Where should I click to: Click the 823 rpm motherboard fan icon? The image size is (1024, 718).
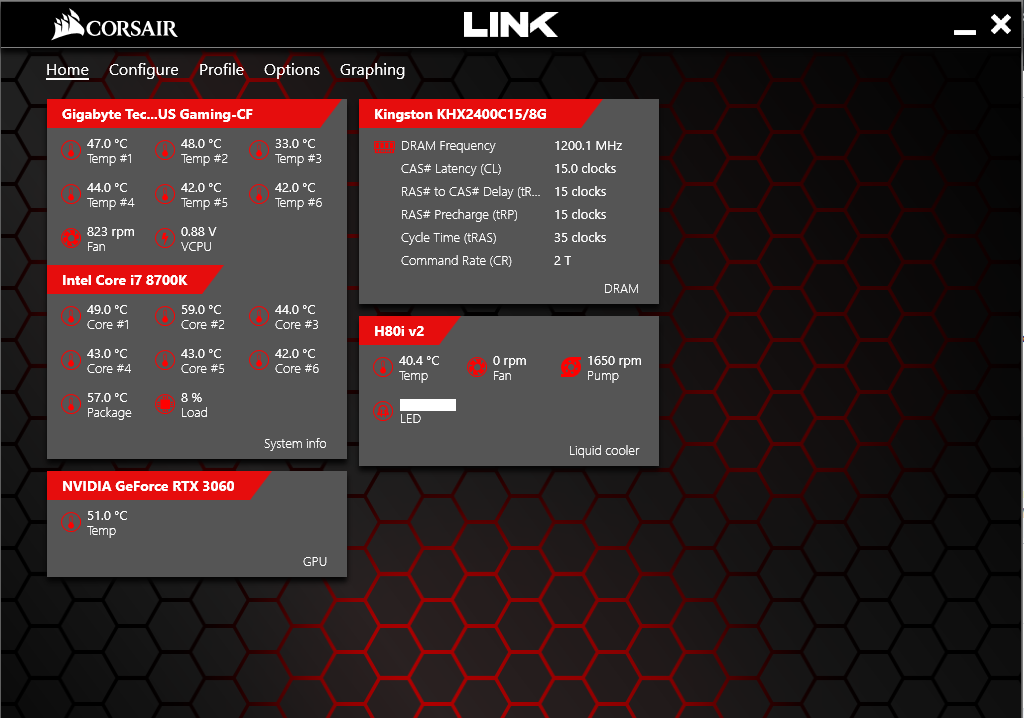tap(71, 238)
